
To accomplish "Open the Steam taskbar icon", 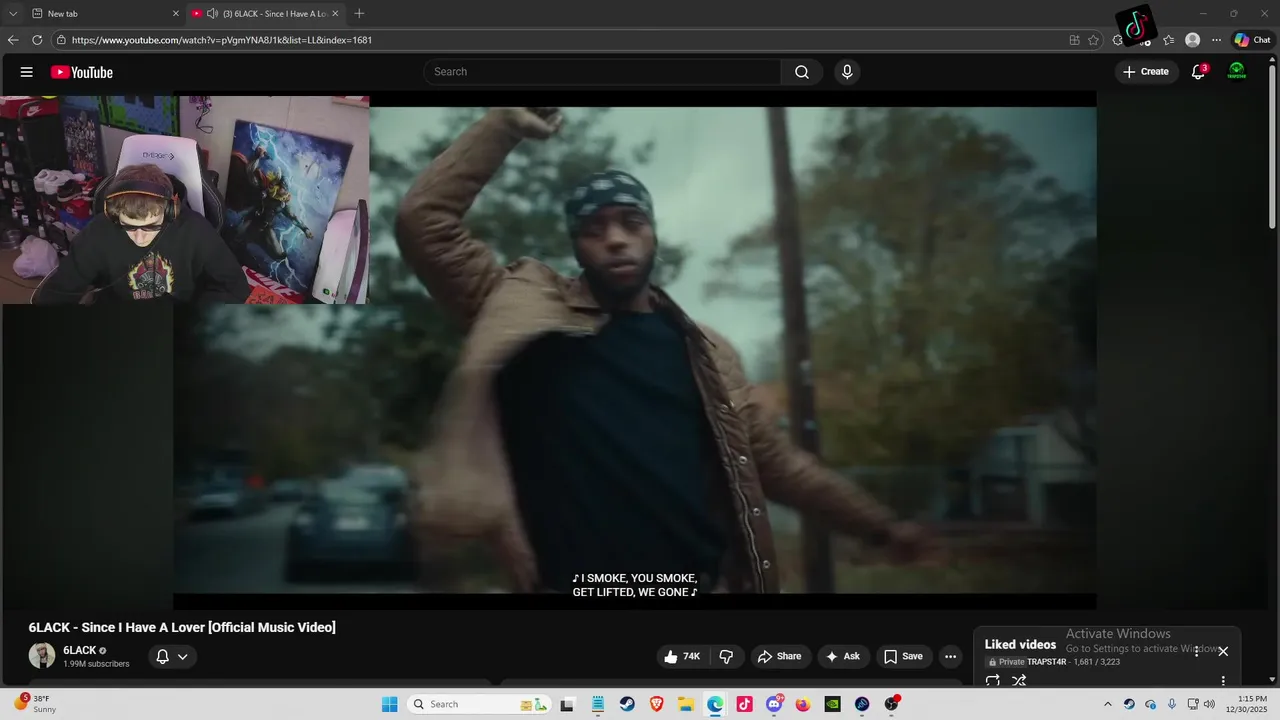I will click(627, 704).
